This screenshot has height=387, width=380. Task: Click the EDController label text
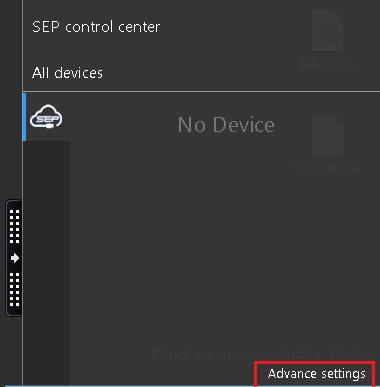(327, 168)
